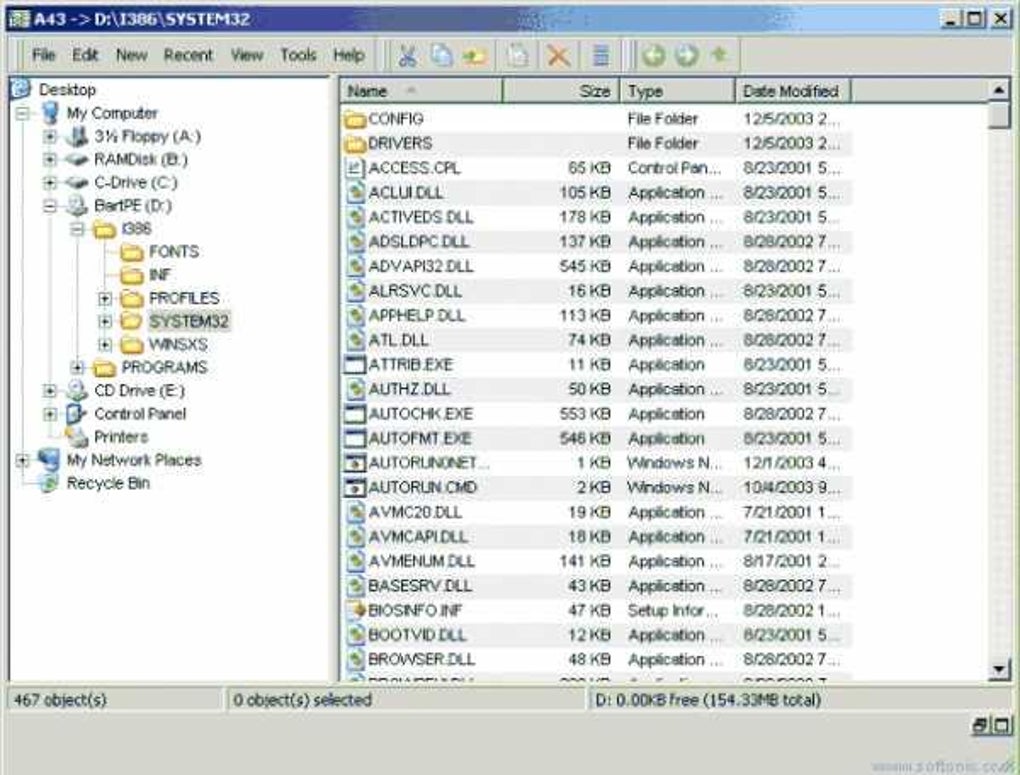1020x775 pixels.
Task: Collapse the BartPE (D:) node
Action: point(50,206)
